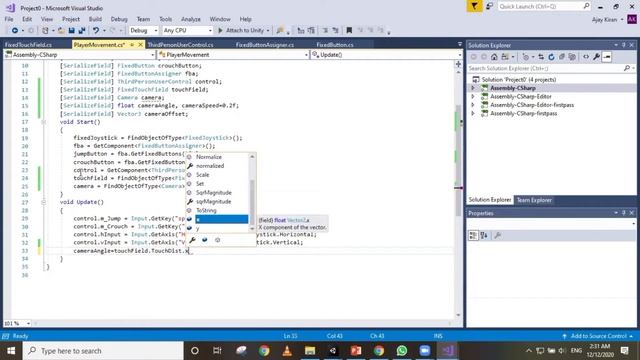Image resolution: width=640 pixels, height=360 pixels.
Task: Click Collapse All icon in Solution Explorer
Action: (562, 57)
